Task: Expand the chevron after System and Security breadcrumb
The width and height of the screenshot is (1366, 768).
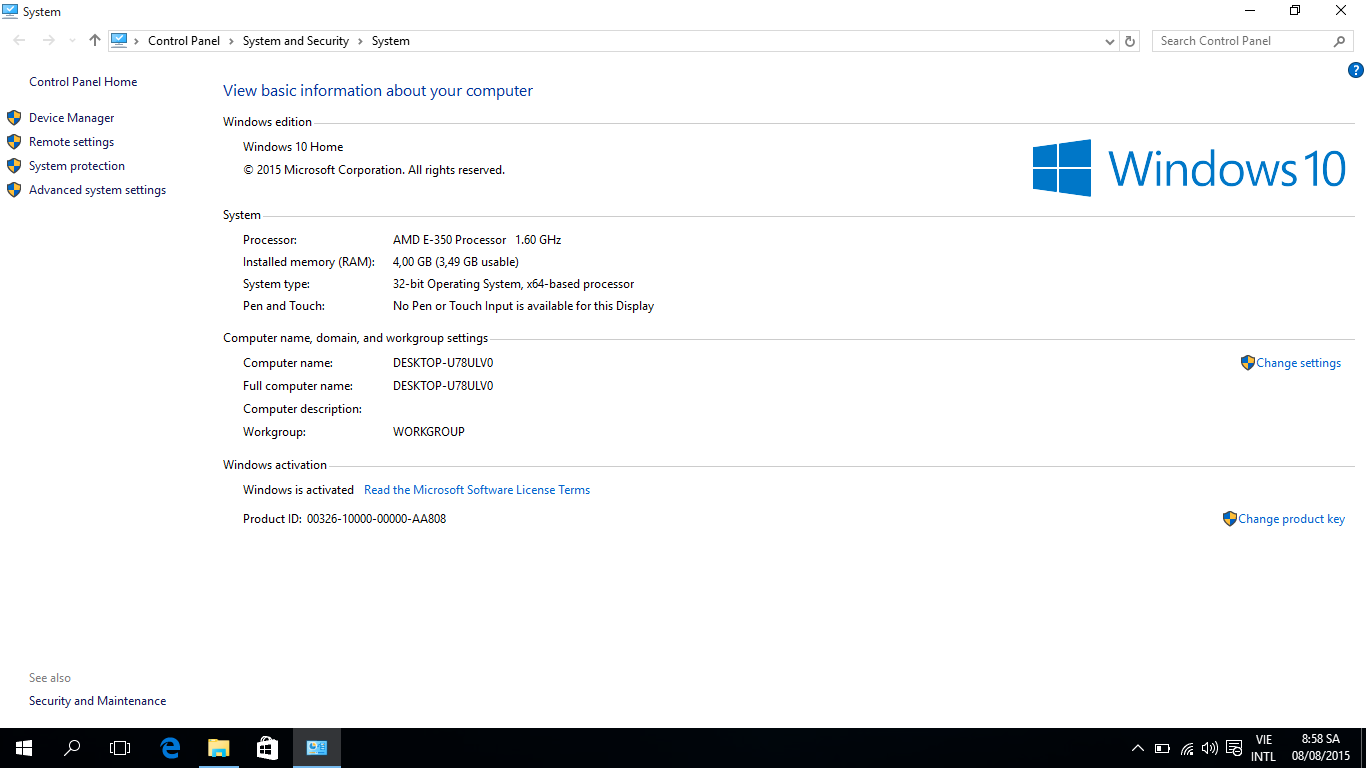Action: coord(360,41)
